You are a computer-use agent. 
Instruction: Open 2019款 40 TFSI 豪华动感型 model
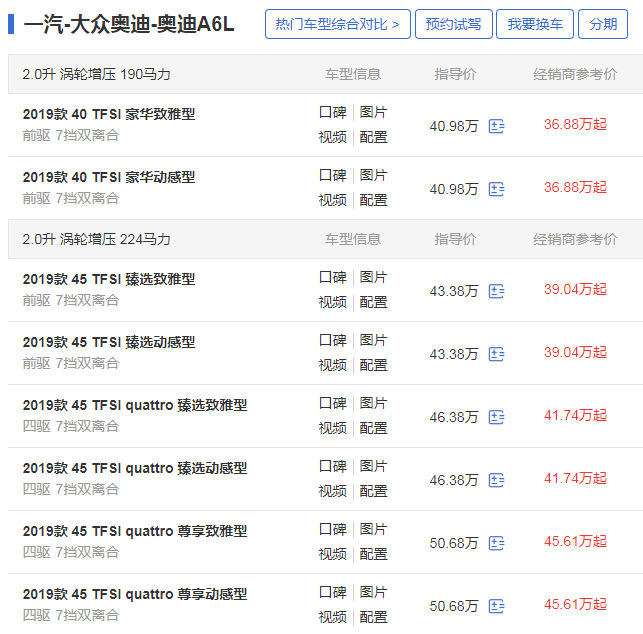109,177
